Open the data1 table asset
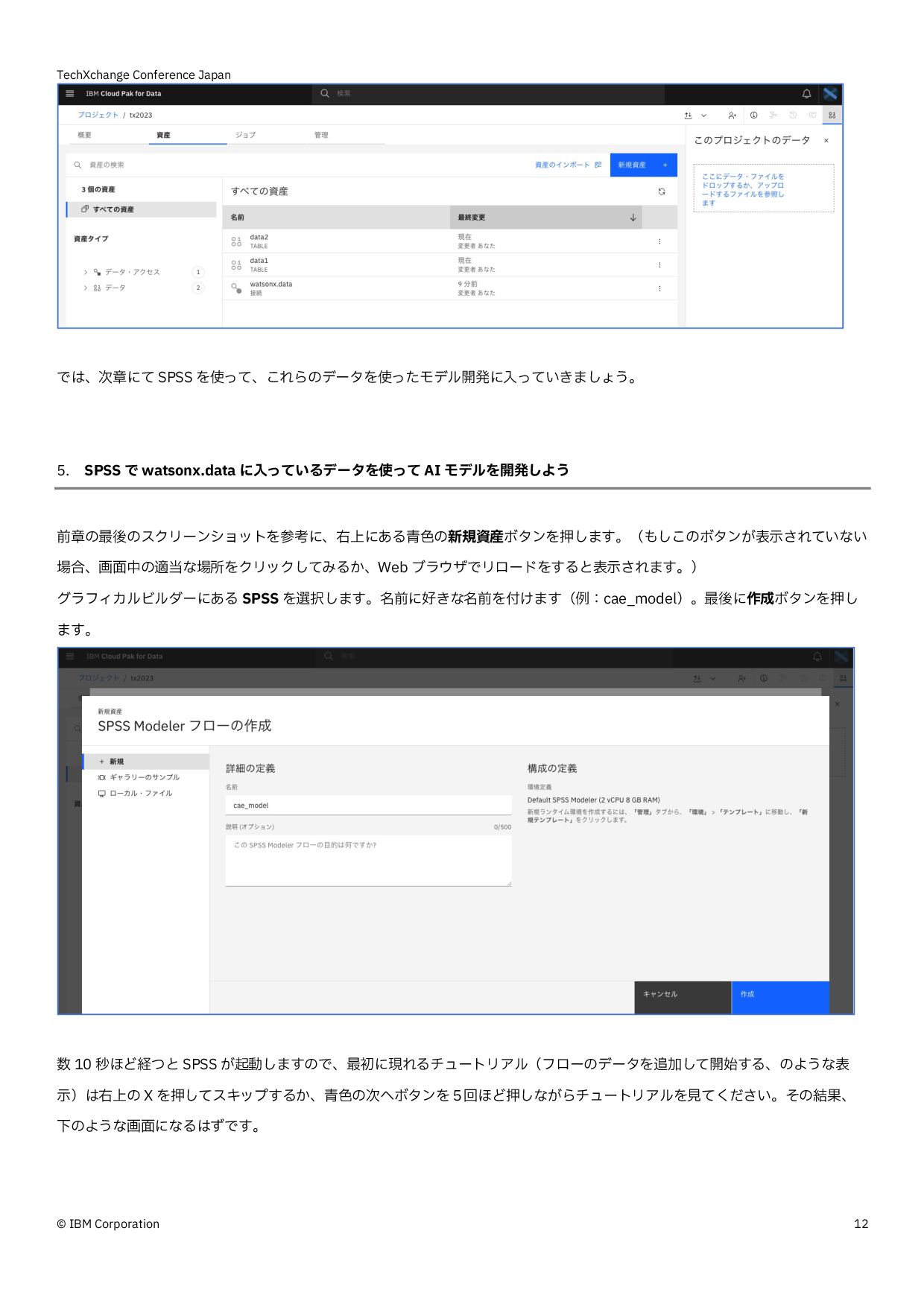This screenshot has width=924, height=1307. pos(259,262)
